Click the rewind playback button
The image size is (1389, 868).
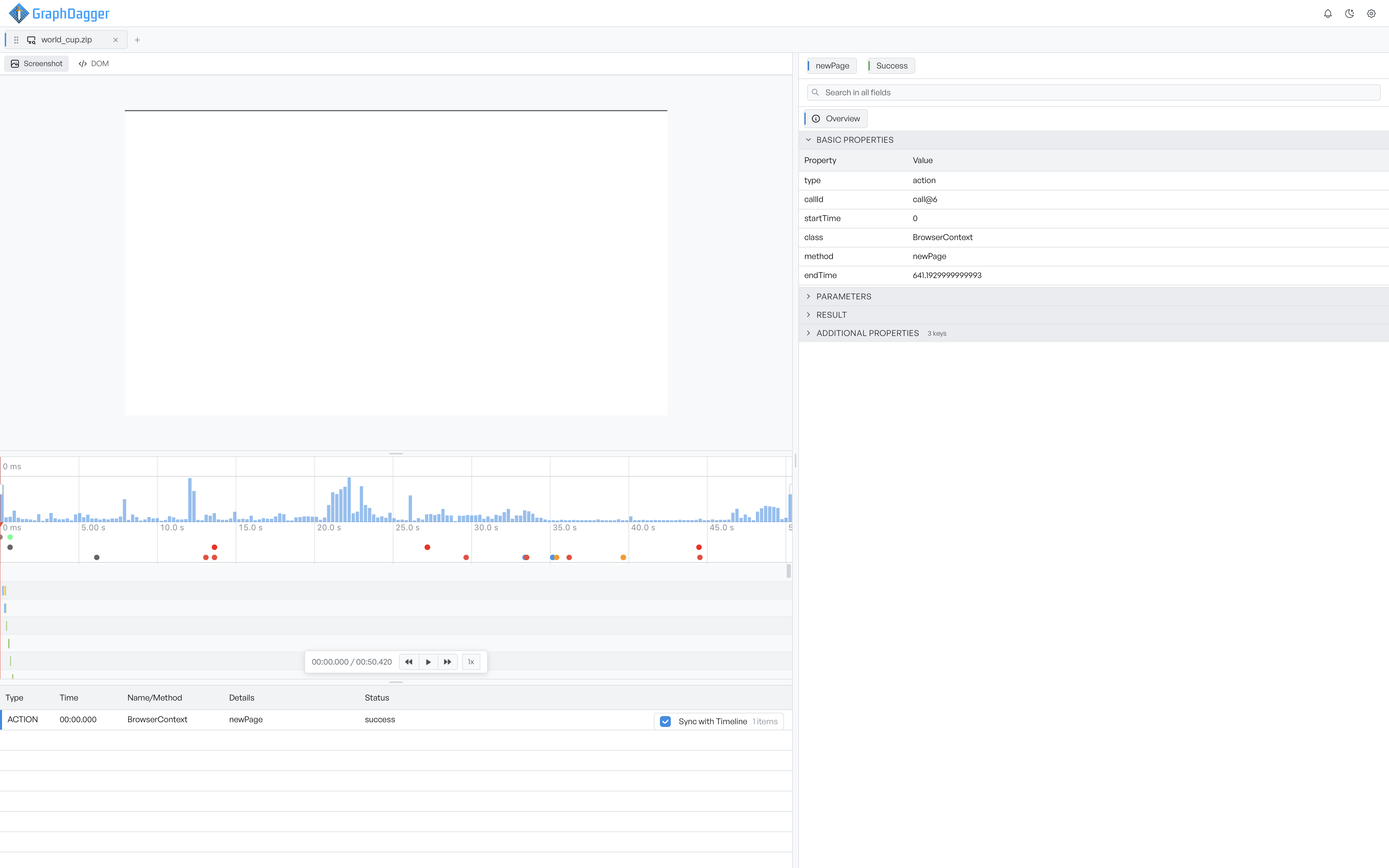409,662
